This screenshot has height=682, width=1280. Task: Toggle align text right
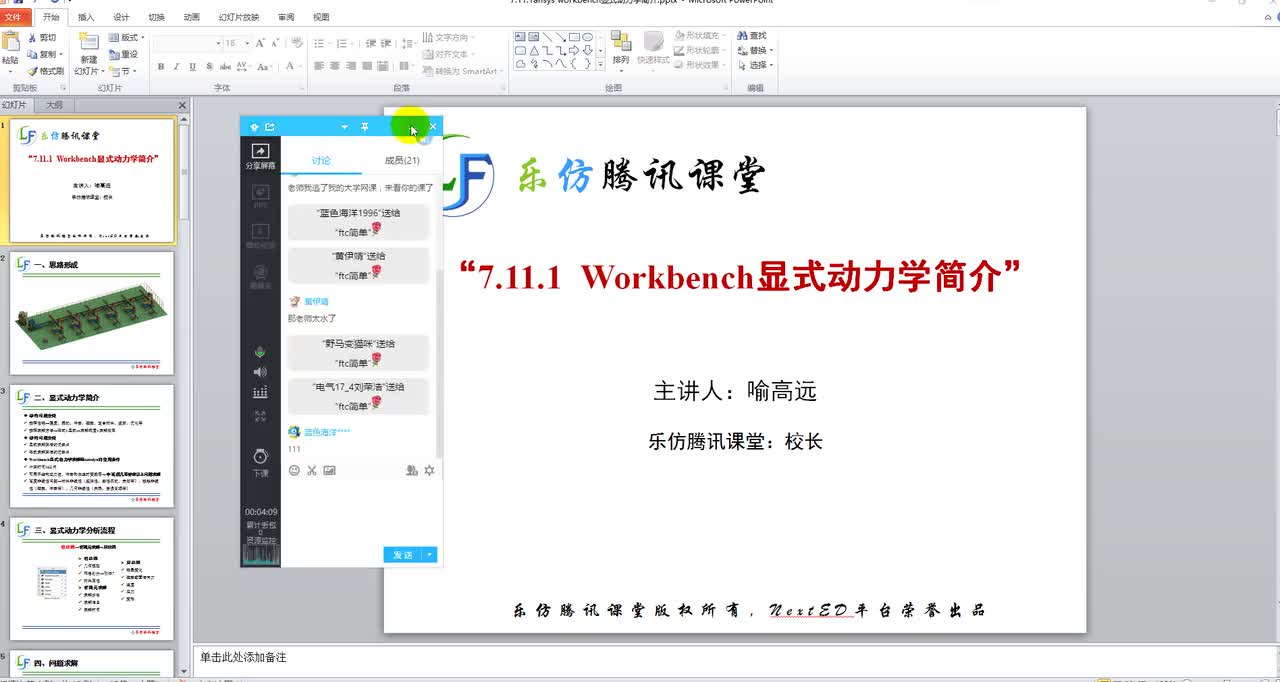point(352,67)
